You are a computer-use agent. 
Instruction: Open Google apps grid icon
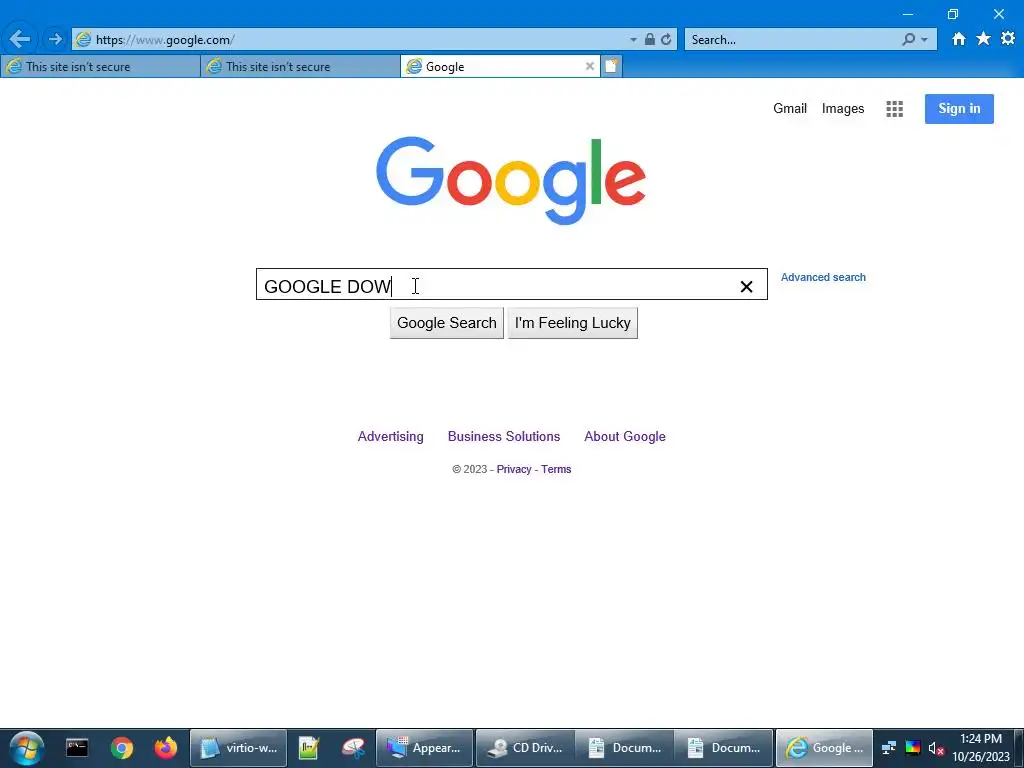[x=894, y=109]
